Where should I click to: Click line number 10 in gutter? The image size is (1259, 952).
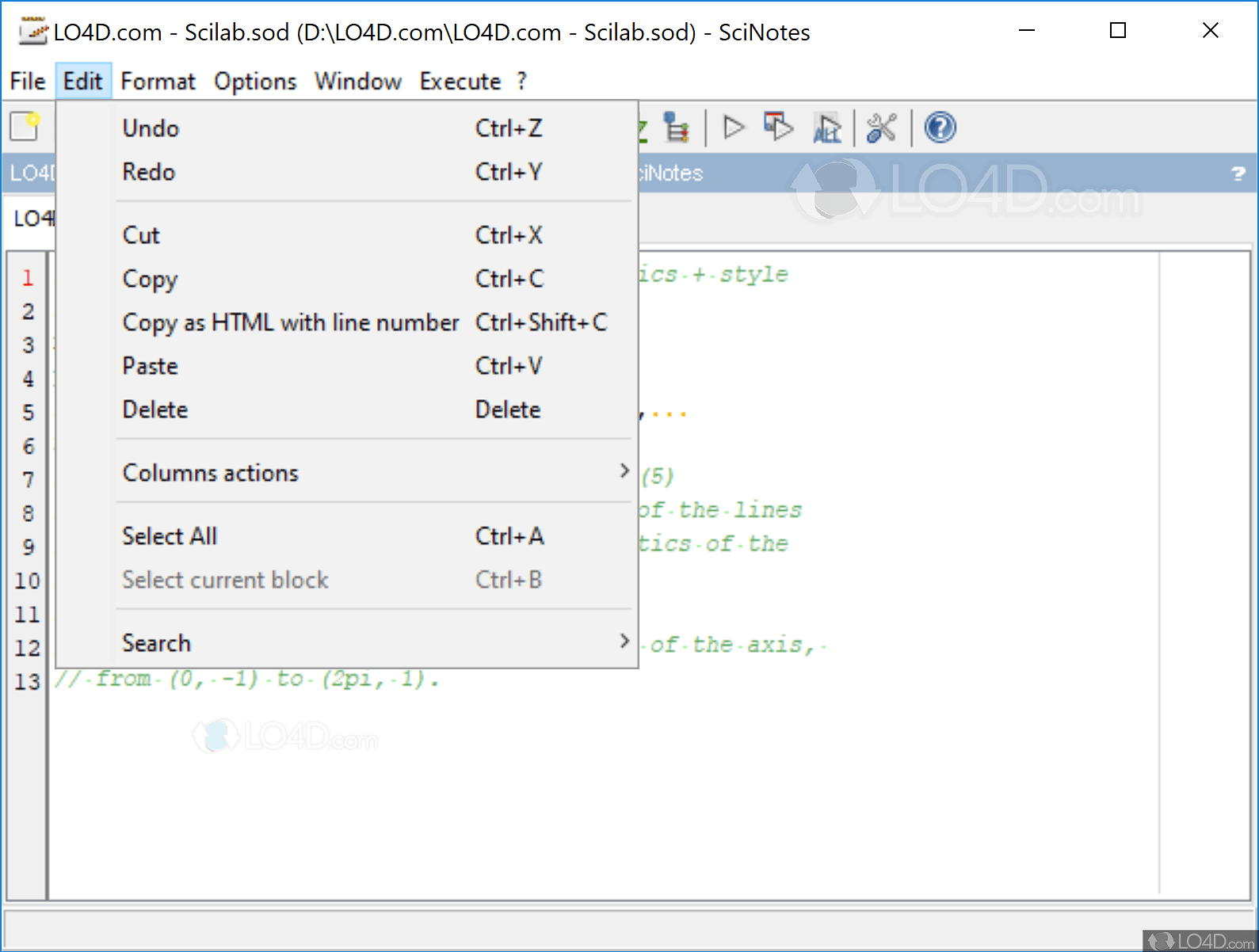27,581
